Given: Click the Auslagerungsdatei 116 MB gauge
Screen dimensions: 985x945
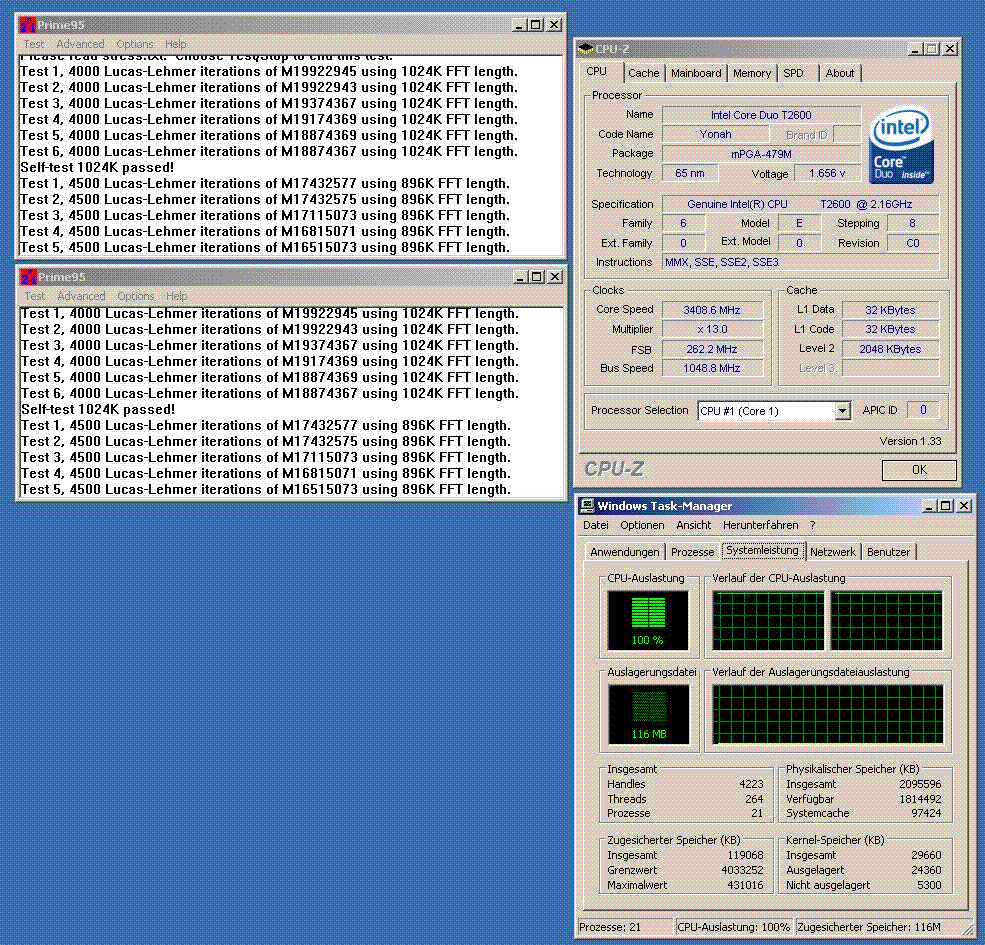Looking at the screenshot, I should click(648, 714).
